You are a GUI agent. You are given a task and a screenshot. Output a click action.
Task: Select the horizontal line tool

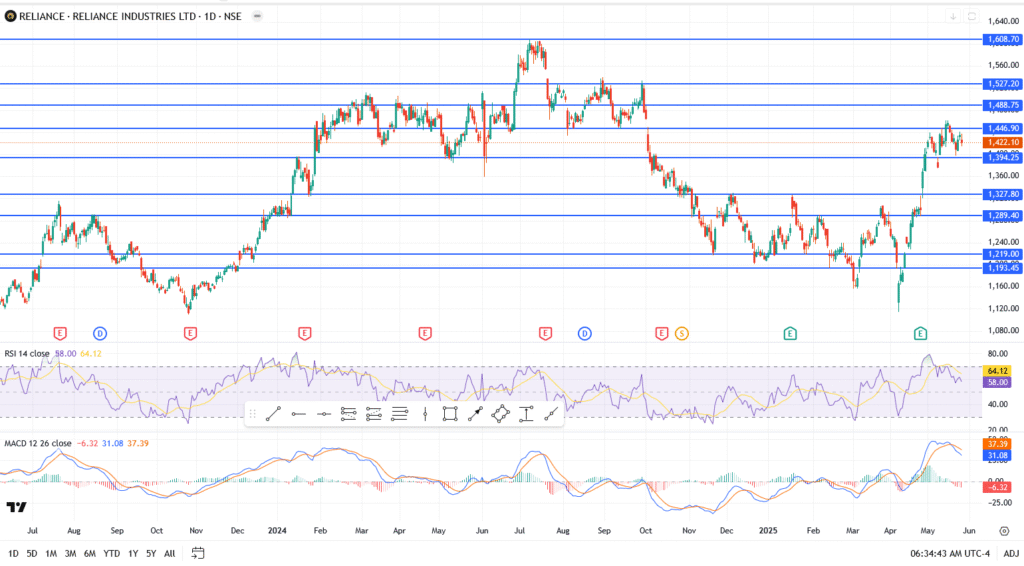point(323,413)
